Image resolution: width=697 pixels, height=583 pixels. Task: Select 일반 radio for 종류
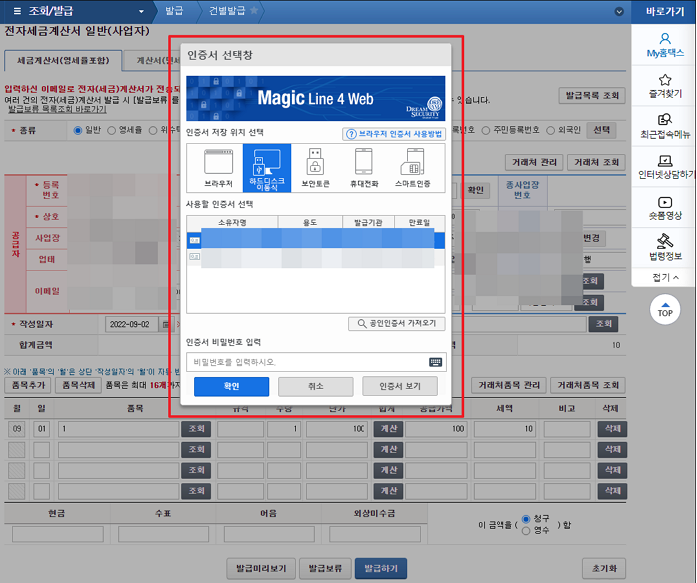[78, 130]
